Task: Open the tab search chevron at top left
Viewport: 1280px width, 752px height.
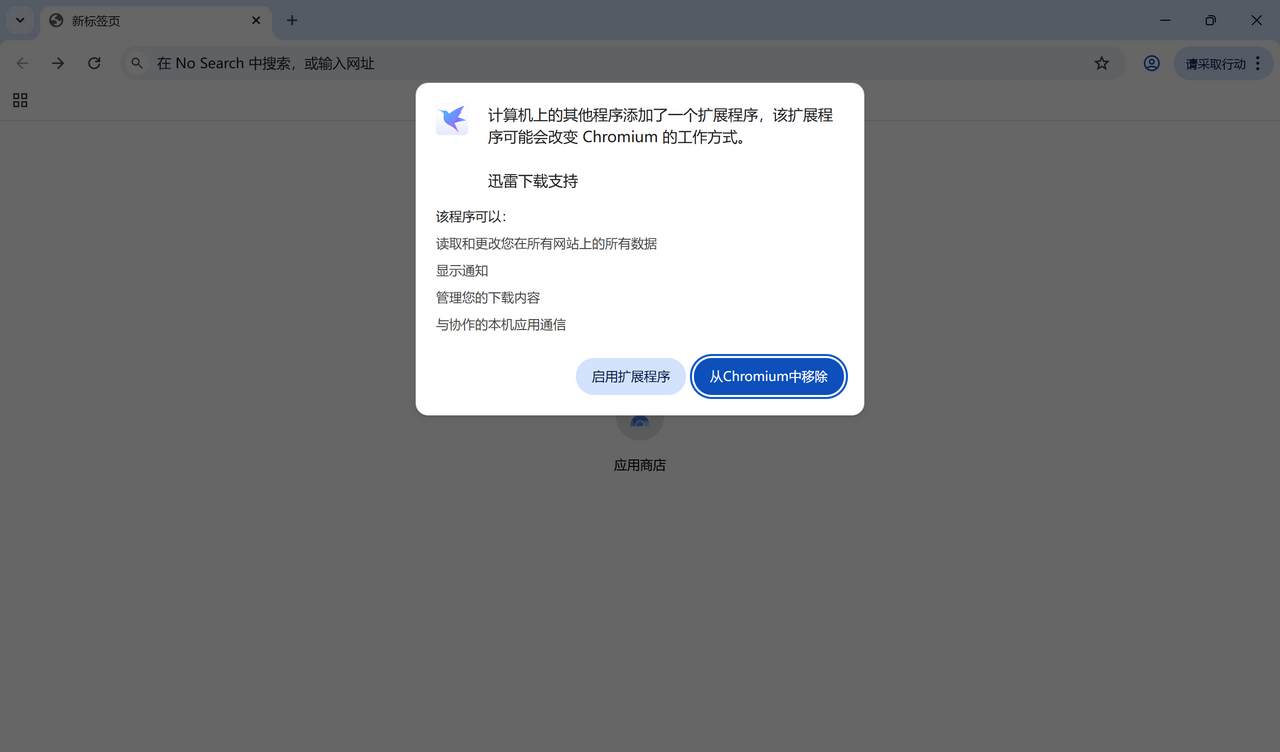Action: (20, 20)
